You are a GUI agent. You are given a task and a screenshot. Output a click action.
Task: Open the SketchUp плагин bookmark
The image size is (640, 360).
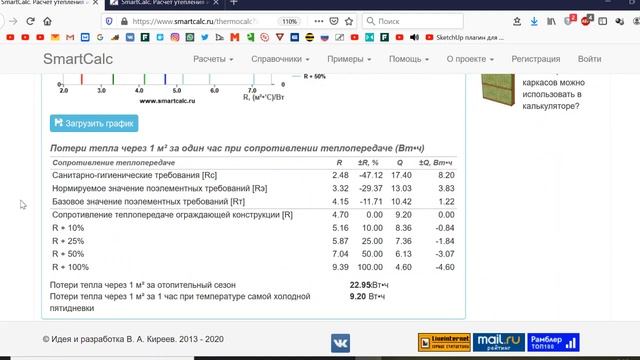pyautogui.click(x=464, y=37)
